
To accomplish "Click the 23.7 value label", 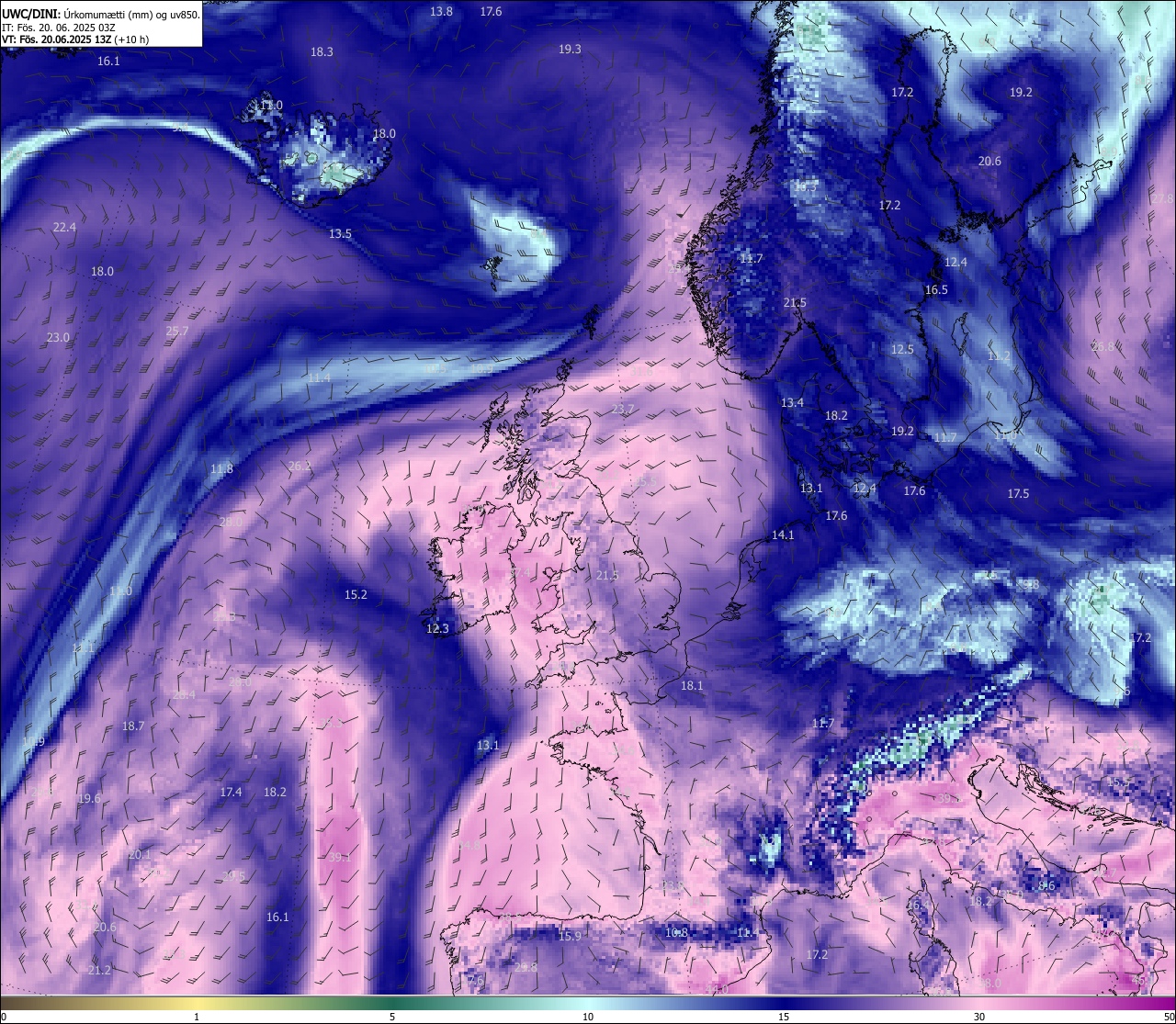I will (623, 409).
